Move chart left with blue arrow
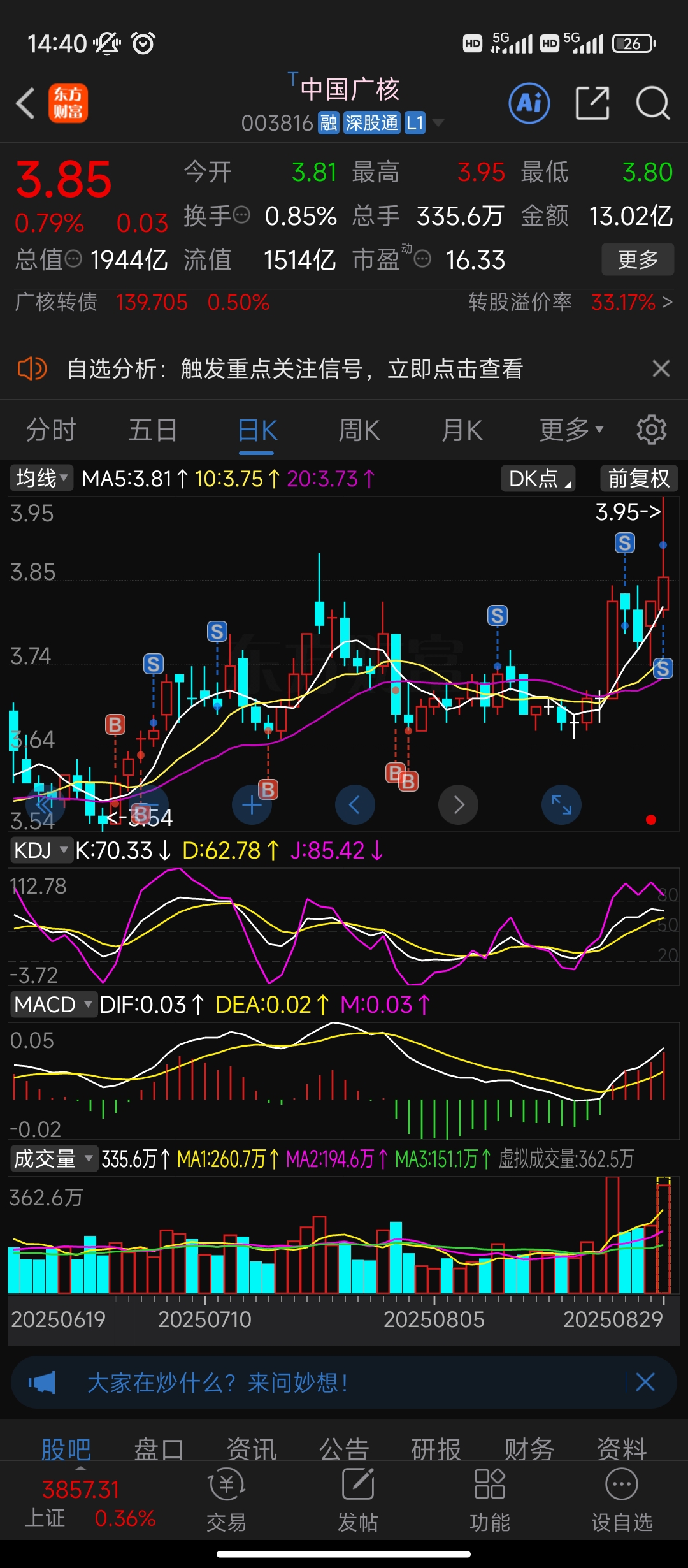The width and height of the screenshot is (688, 1568). [x=355, y=805]
